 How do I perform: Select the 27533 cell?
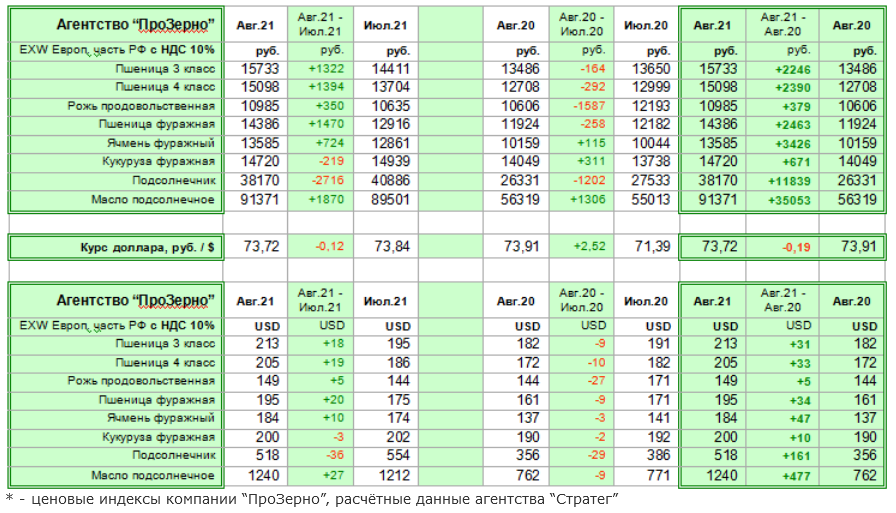coord(651,181)
